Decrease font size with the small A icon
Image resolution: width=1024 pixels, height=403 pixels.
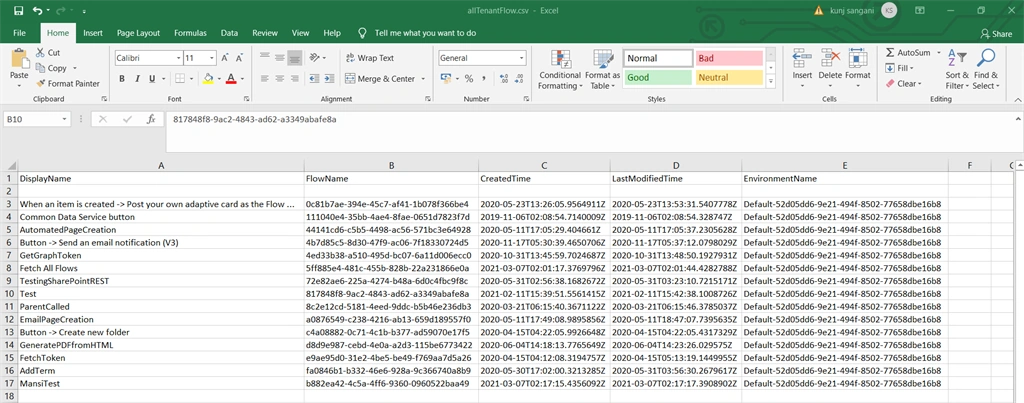[238, 58]
